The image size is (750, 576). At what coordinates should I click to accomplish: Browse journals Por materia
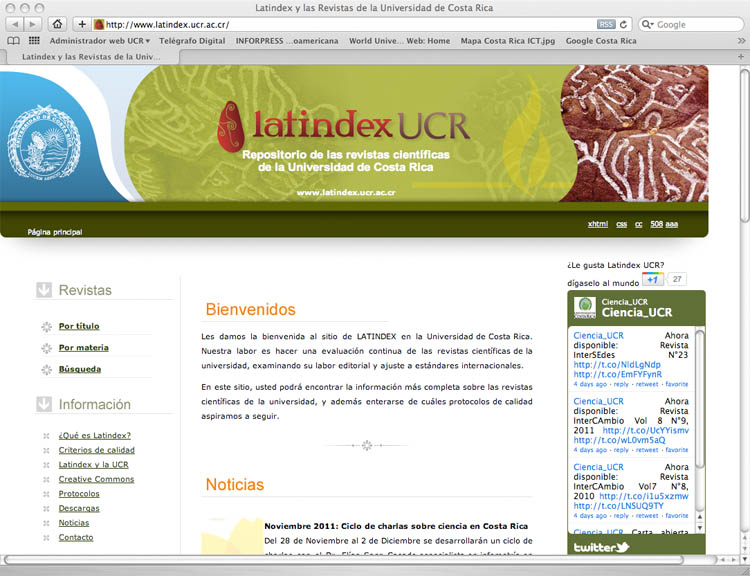(84, 348)
